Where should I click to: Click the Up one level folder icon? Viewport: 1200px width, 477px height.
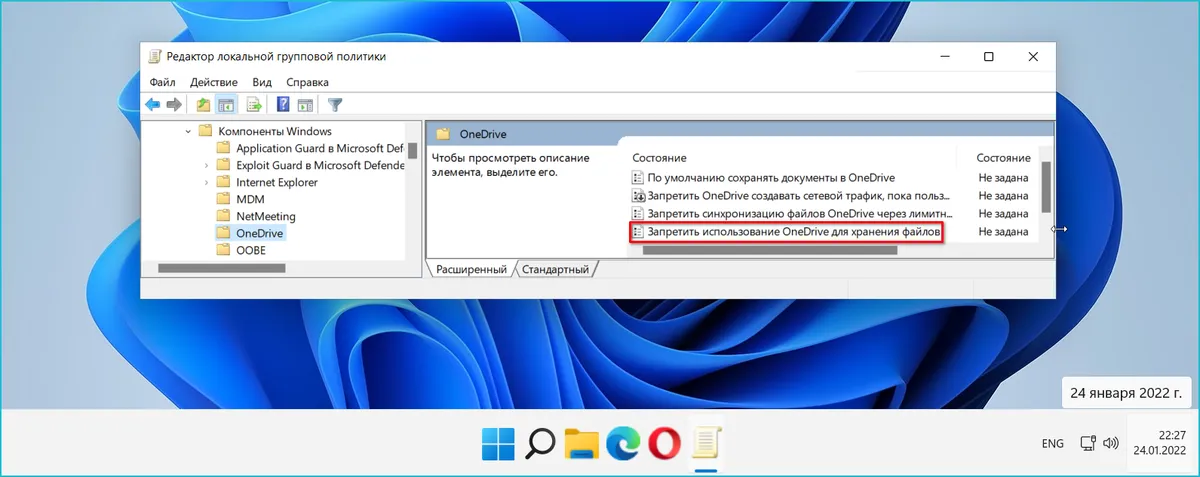[204, 104]
